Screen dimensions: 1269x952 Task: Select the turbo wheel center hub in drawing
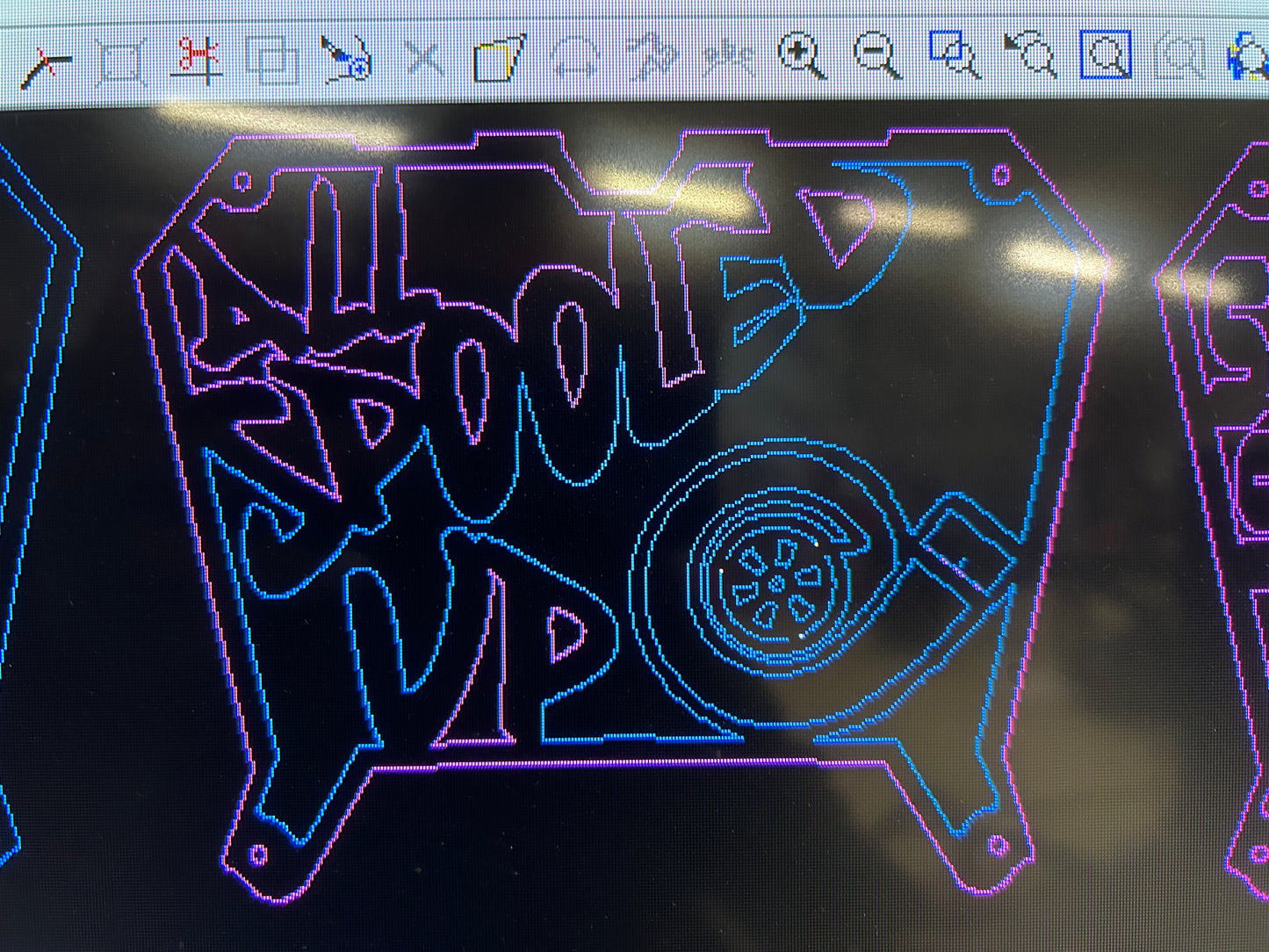(776, 583)
